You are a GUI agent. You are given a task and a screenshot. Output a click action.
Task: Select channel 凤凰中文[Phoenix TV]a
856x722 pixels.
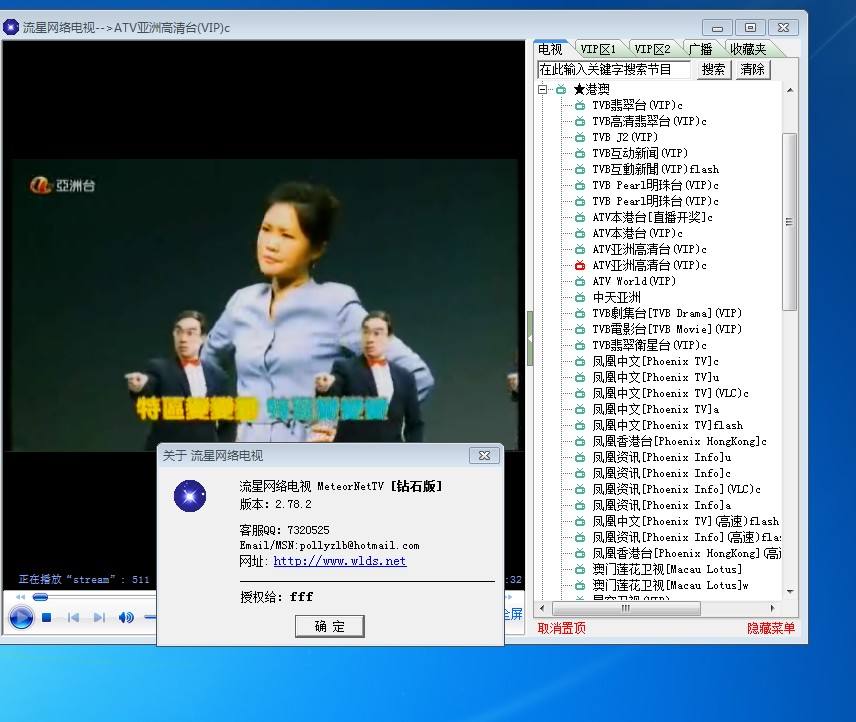656,409
